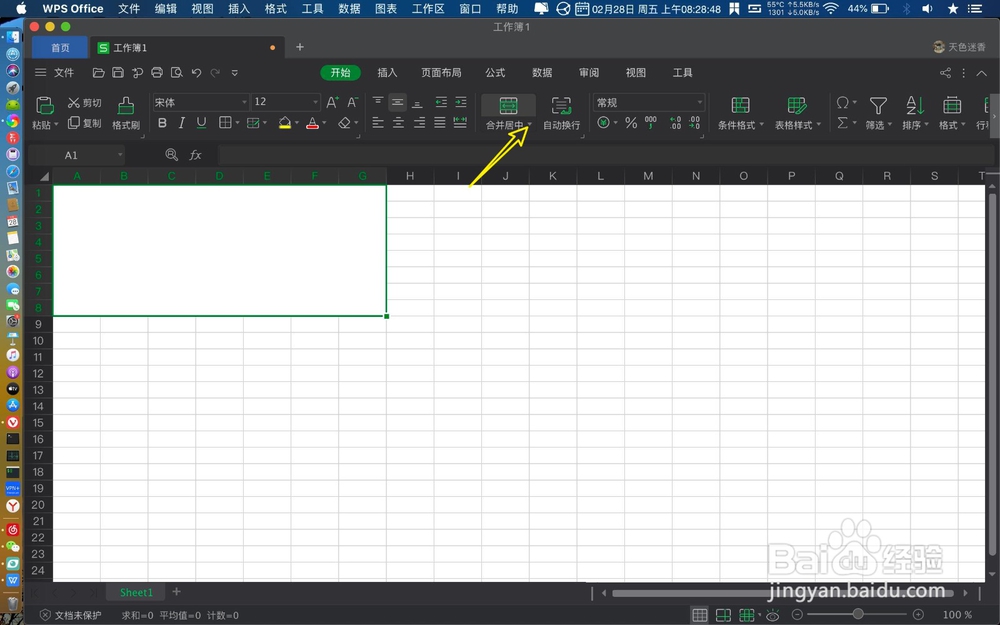
Task: Click the zoom slider handle
Action: click(858, 615)
